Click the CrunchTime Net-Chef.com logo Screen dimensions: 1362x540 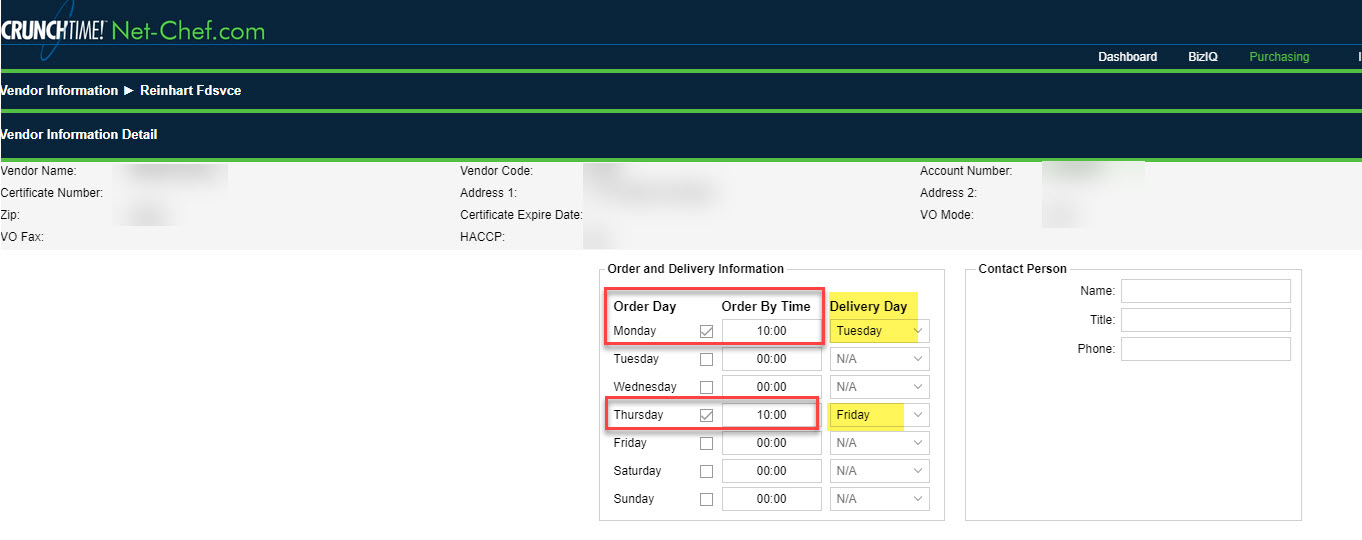pos(132,30)
